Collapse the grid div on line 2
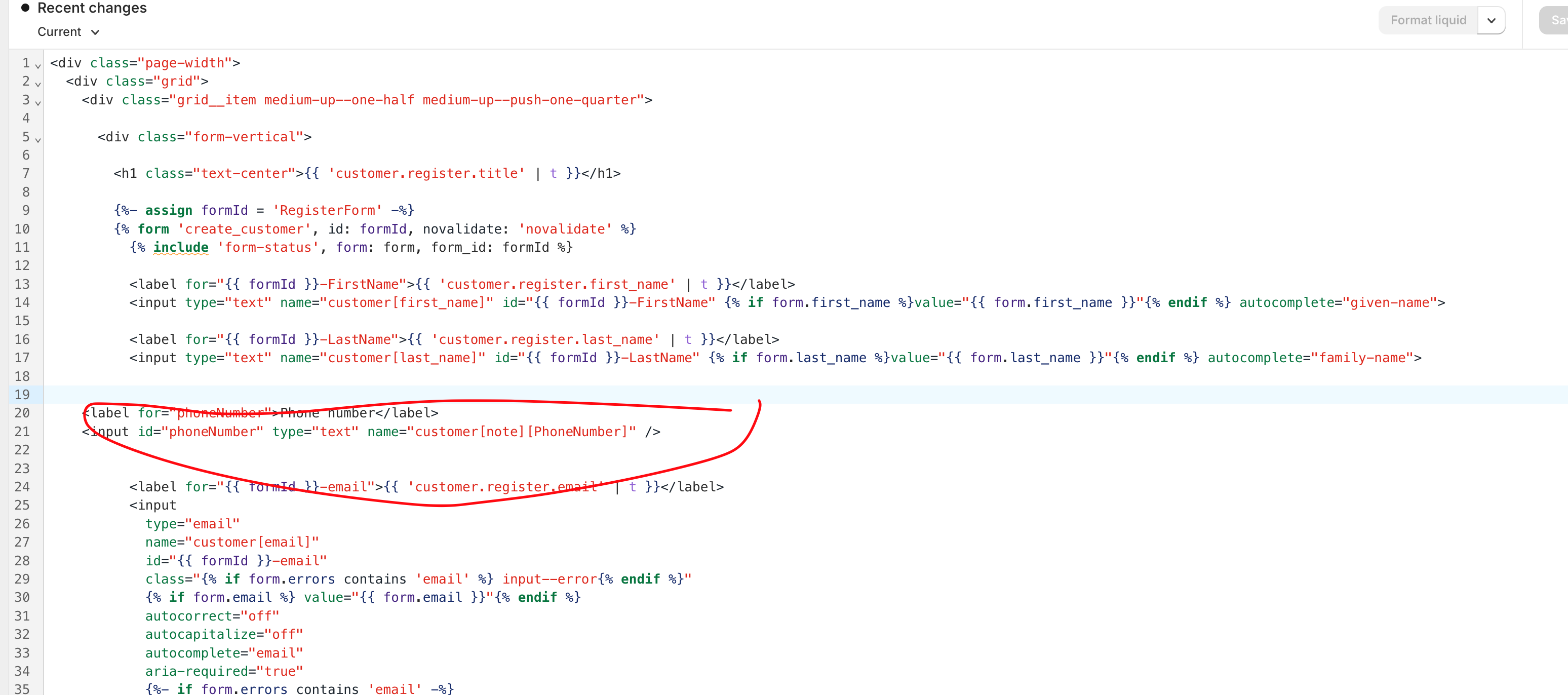 pyautogui.click(x=38, y=84)
